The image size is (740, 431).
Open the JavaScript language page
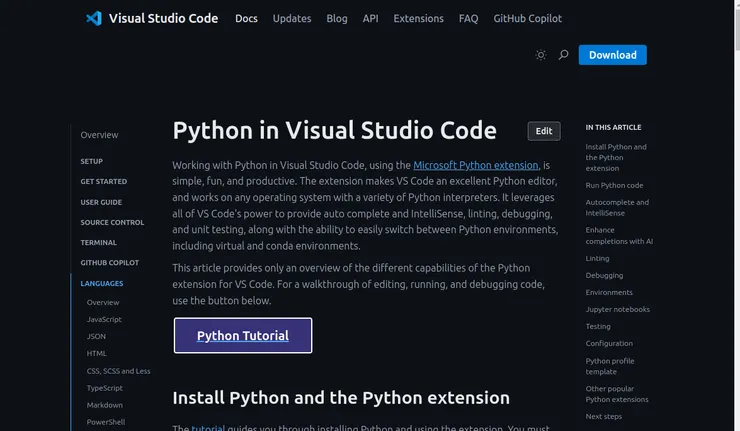coord(104,320)
